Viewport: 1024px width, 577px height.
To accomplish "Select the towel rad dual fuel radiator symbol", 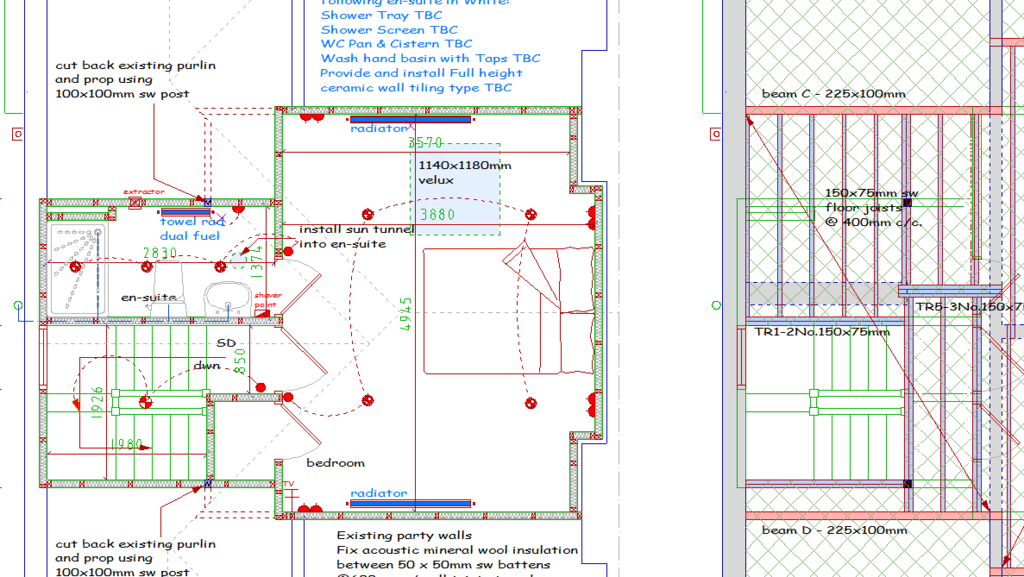I will tap(185, 212).
